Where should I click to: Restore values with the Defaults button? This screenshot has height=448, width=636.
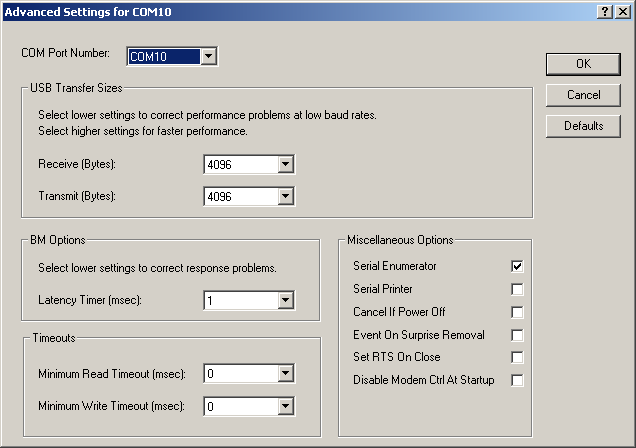[x=583, y=126]
